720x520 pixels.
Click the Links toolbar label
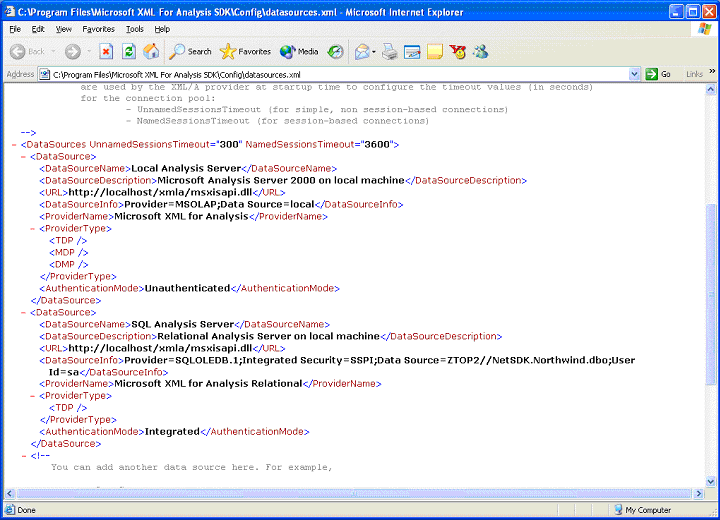coord(694,74)
